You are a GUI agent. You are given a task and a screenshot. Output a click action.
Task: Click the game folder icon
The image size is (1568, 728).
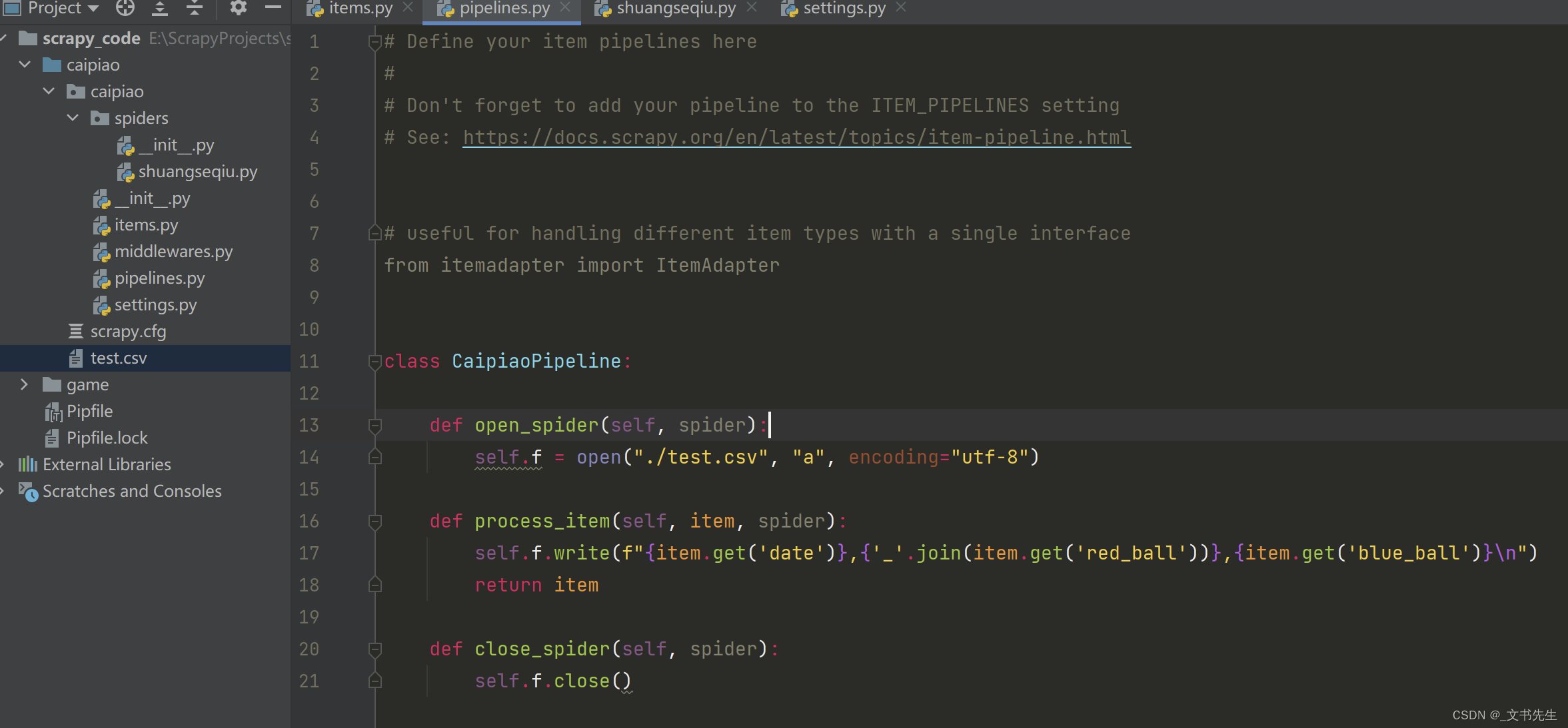[52, 384]
